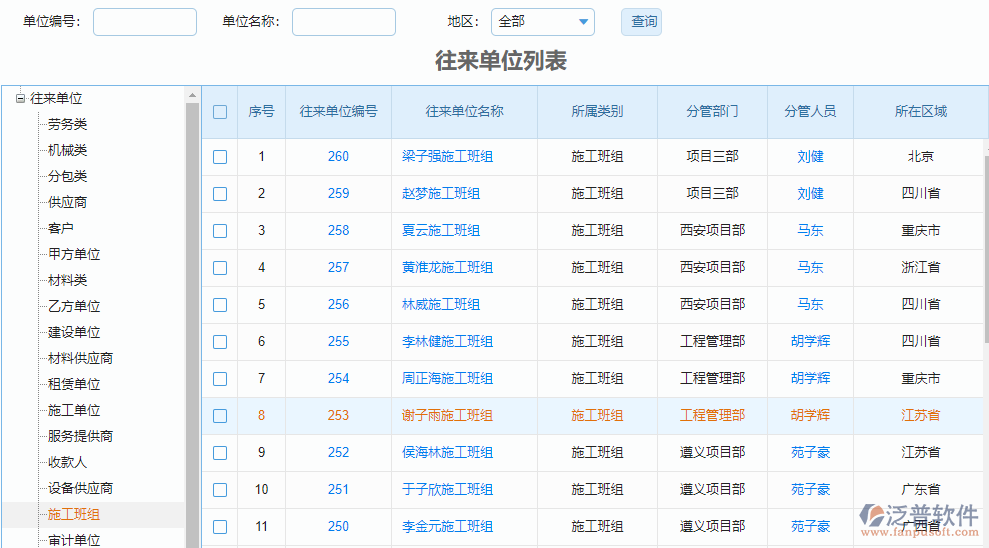This screenshot has height=548, width=989.
Task: Click the 所在区域 column header
Action: click(x=920, y=112)
